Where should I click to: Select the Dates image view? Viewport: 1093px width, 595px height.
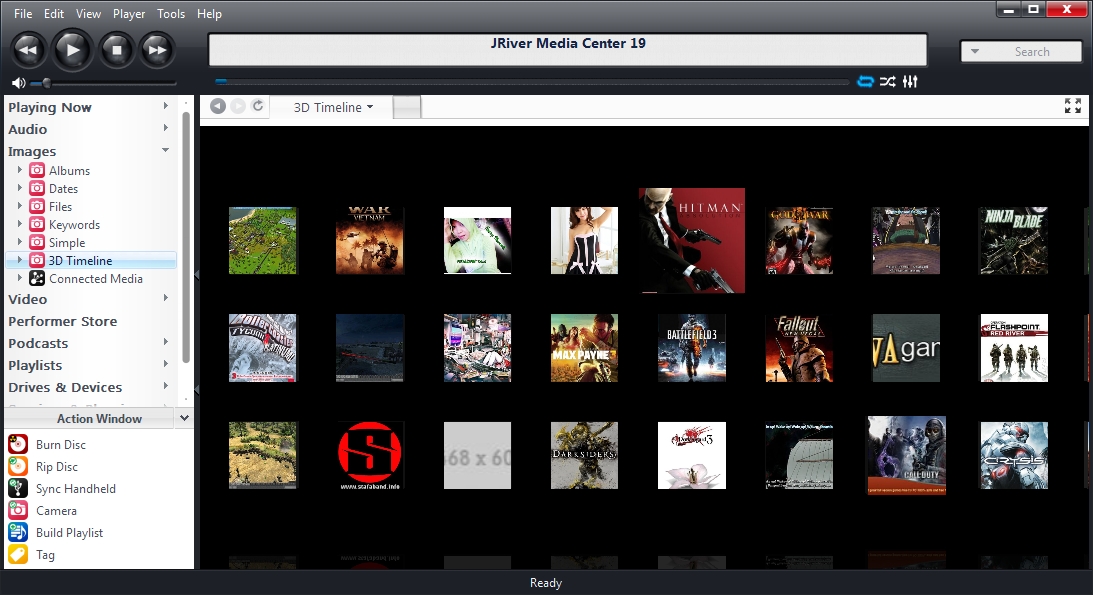pos(63,189)
